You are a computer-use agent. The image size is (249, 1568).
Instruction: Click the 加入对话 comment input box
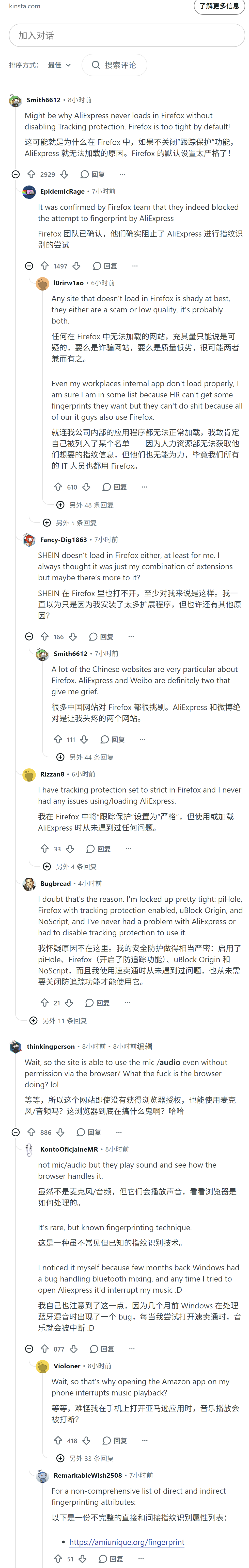[x=127, y=35]
